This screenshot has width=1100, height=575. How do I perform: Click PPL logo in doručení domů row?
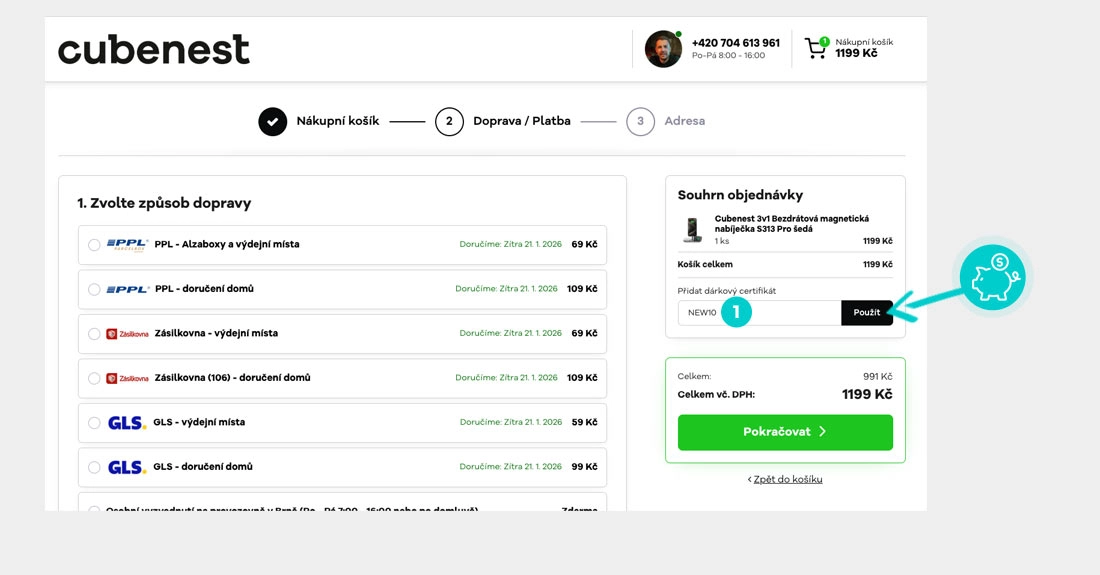(x=127, y=289)
